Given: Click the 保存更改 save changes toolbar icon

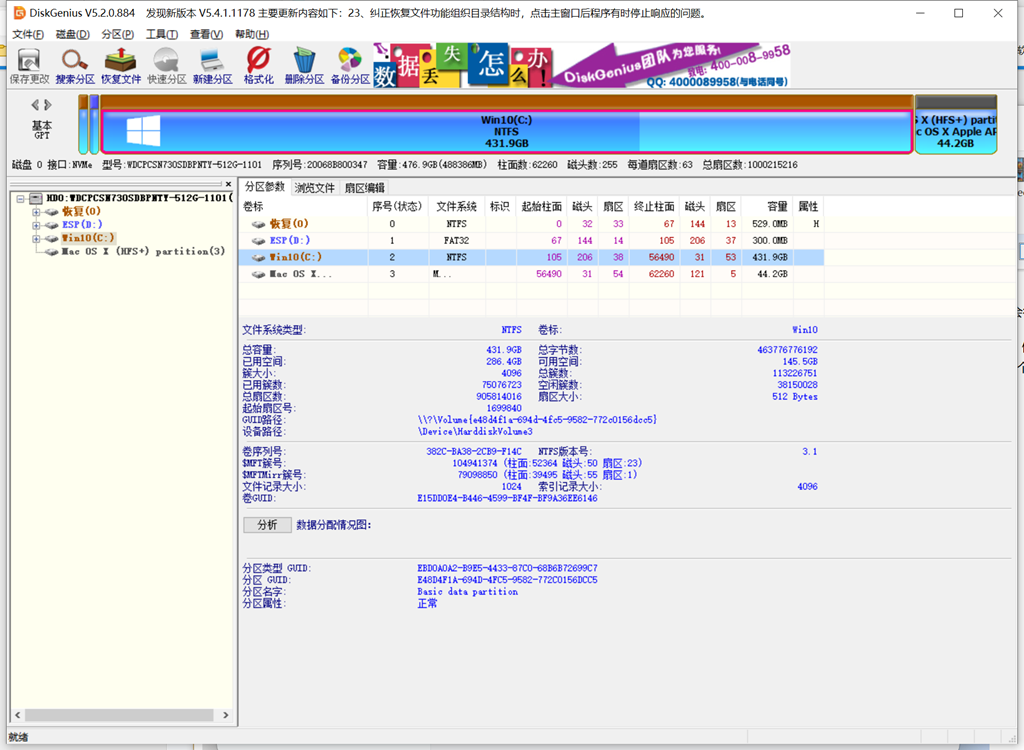Looking at the screenshot, I should (29, 67).
